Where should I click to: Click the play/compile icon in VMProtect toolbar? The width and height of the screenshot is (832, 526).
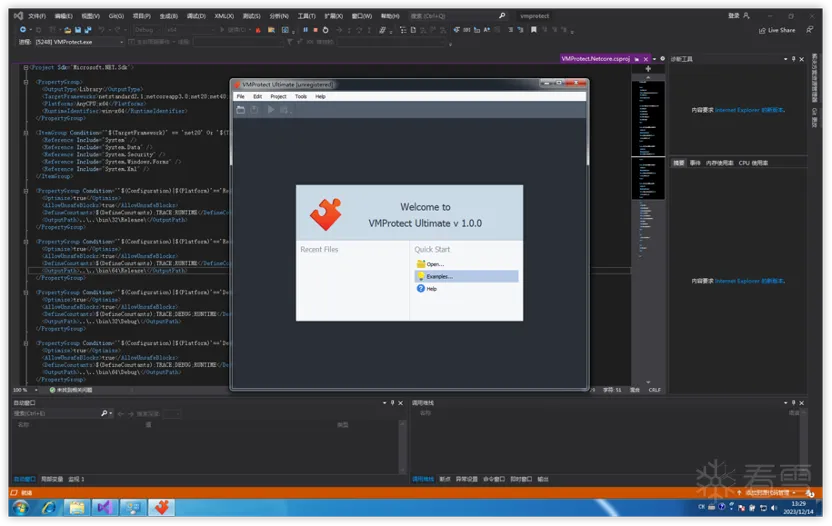pos(271,109)
